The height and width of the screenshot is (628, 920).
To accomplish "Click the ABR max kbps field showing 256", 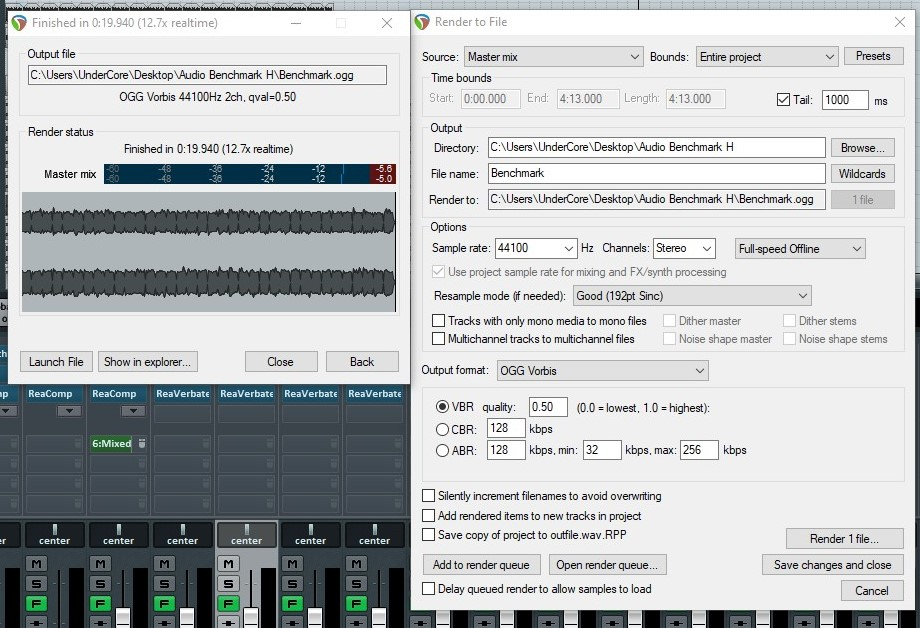I will [699, 450].
